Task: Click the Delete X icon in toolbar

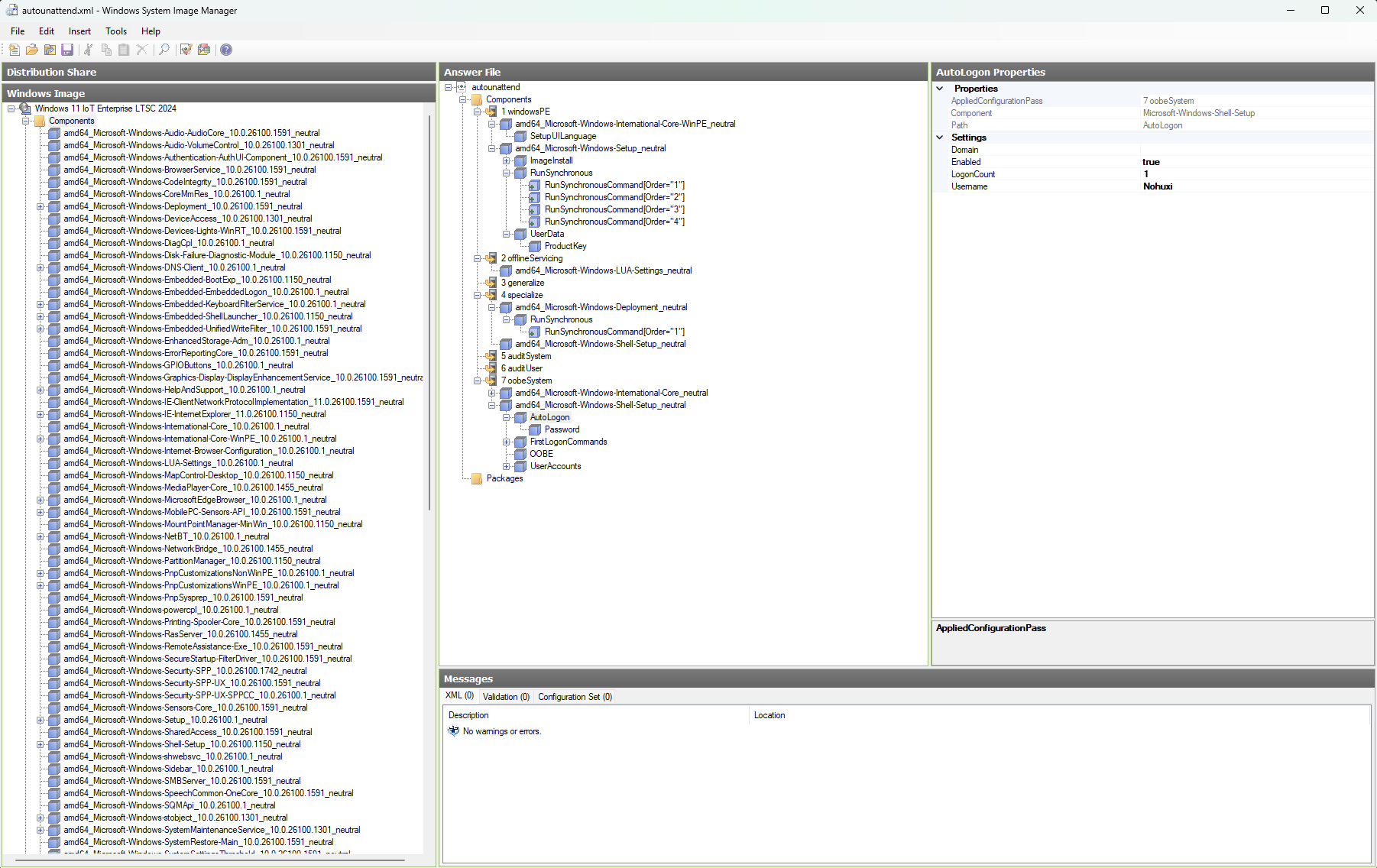Action: 141,50
